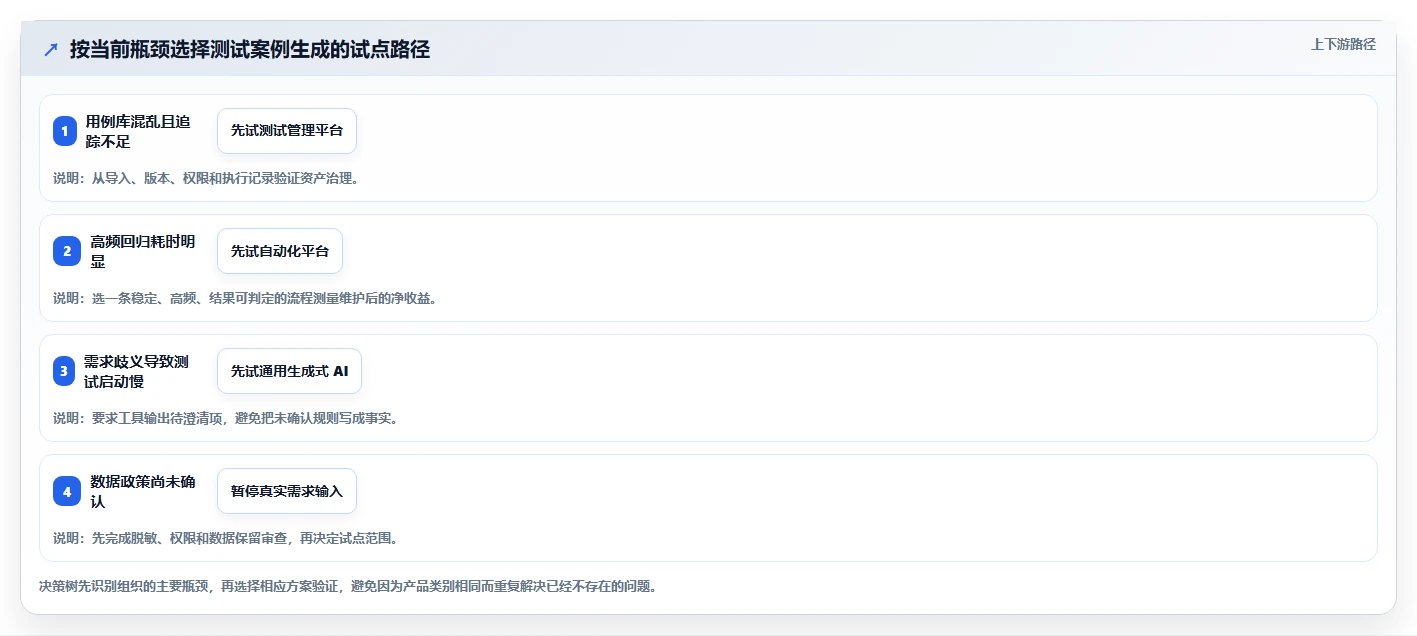Click the 暂停真实需求输入 button
This screenshot has height=636, width=1417.
coord(287,491)
